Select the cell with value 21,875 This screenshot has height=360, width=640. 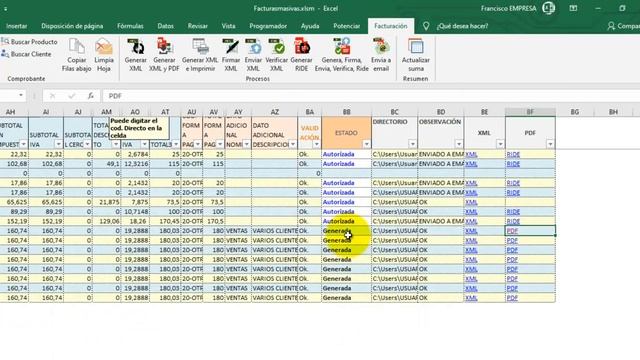point(107,202)
